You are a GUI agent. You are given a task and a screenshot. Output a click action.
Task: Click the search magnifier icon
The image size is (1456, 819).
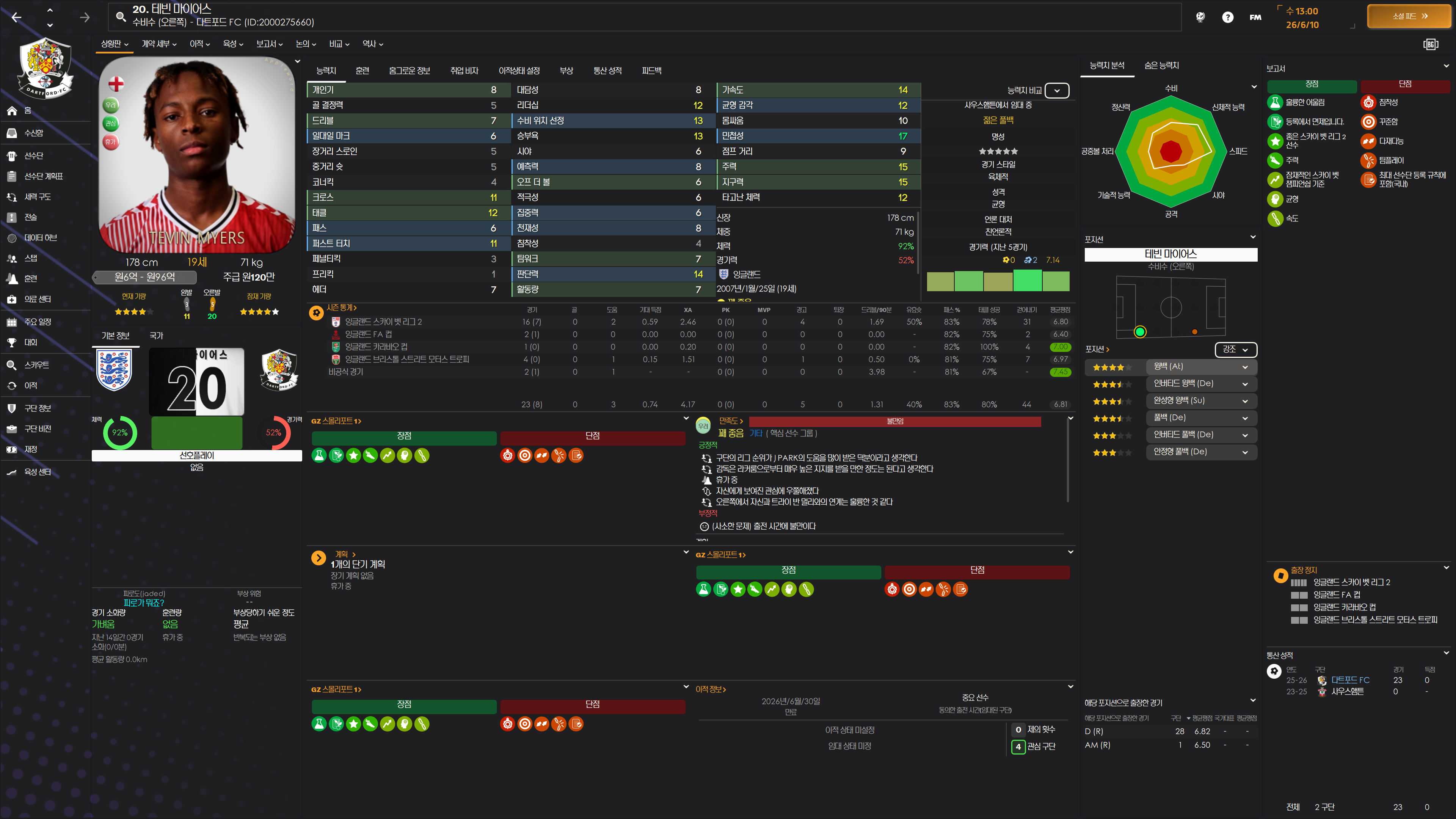coord(121,16)
